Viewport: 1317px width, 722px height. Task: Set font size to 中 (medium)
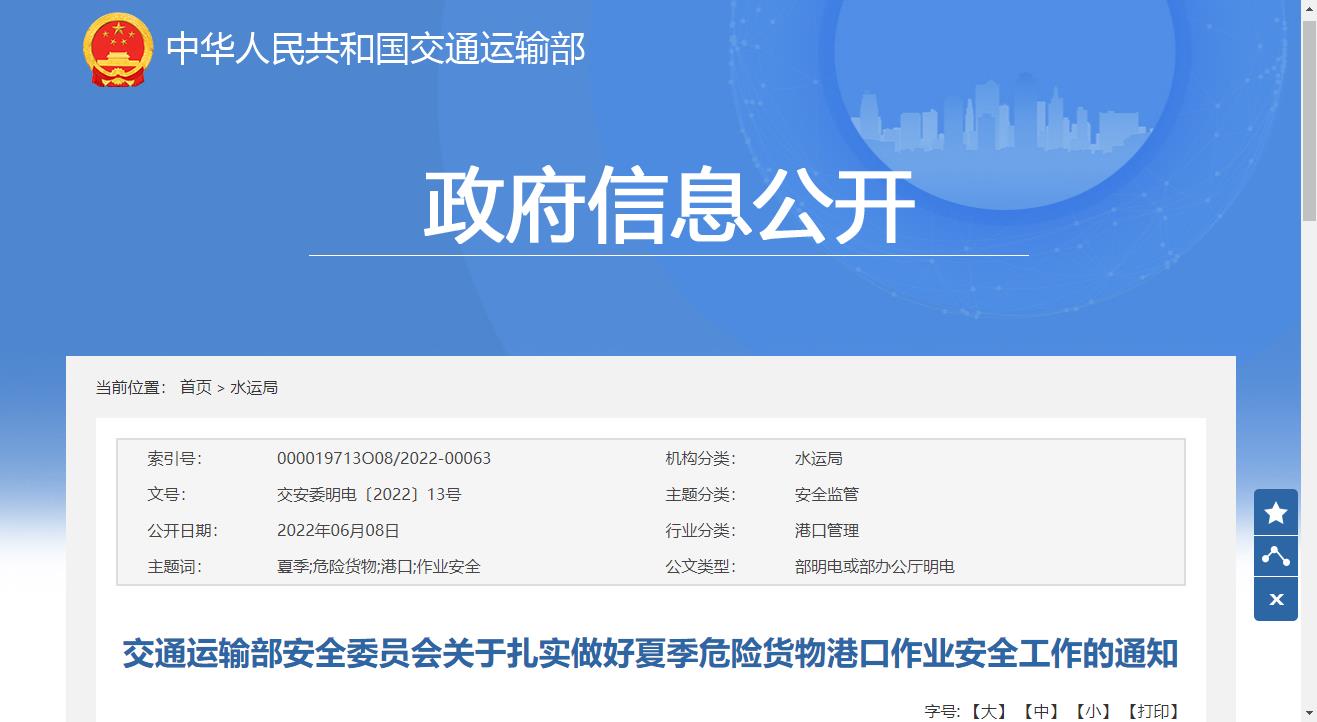point(1041,711)
